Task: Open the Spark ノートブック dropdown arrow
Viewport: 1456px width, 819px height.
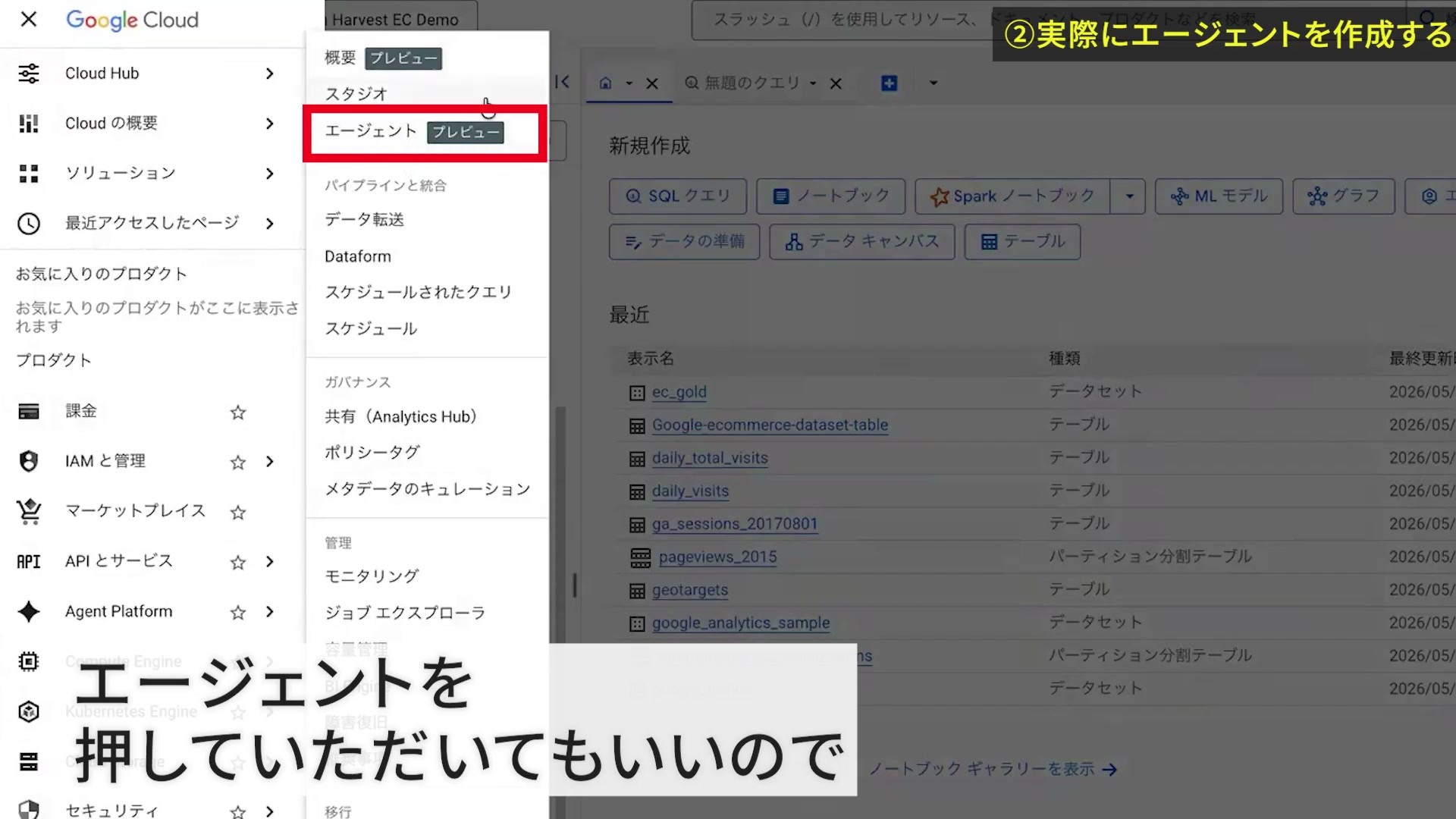Action: pyautogui.click(x=1129, y=196)
